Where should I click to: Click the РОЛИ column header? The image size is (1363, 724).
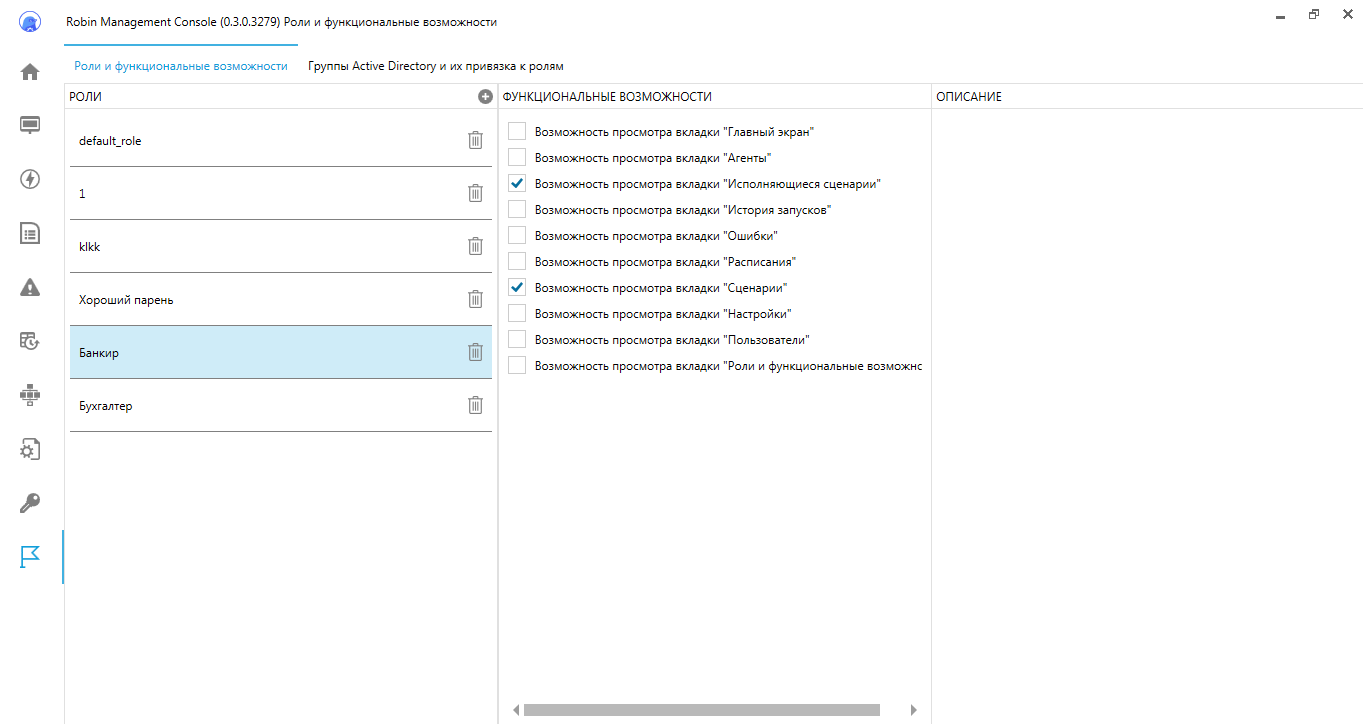pos(85,97)
